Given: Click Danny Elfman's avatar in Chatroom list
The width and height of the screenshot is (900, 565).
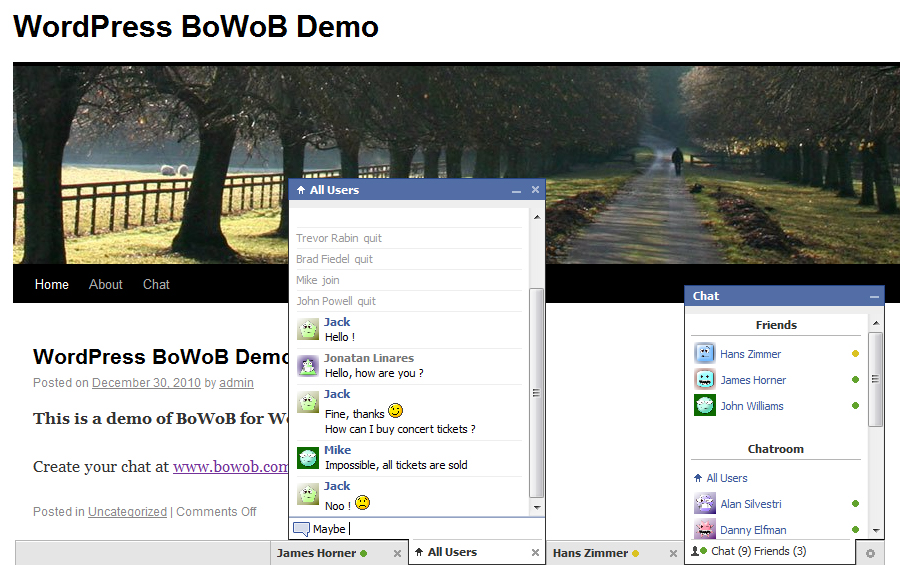Looking at the screenshot, I should [705, 528].
